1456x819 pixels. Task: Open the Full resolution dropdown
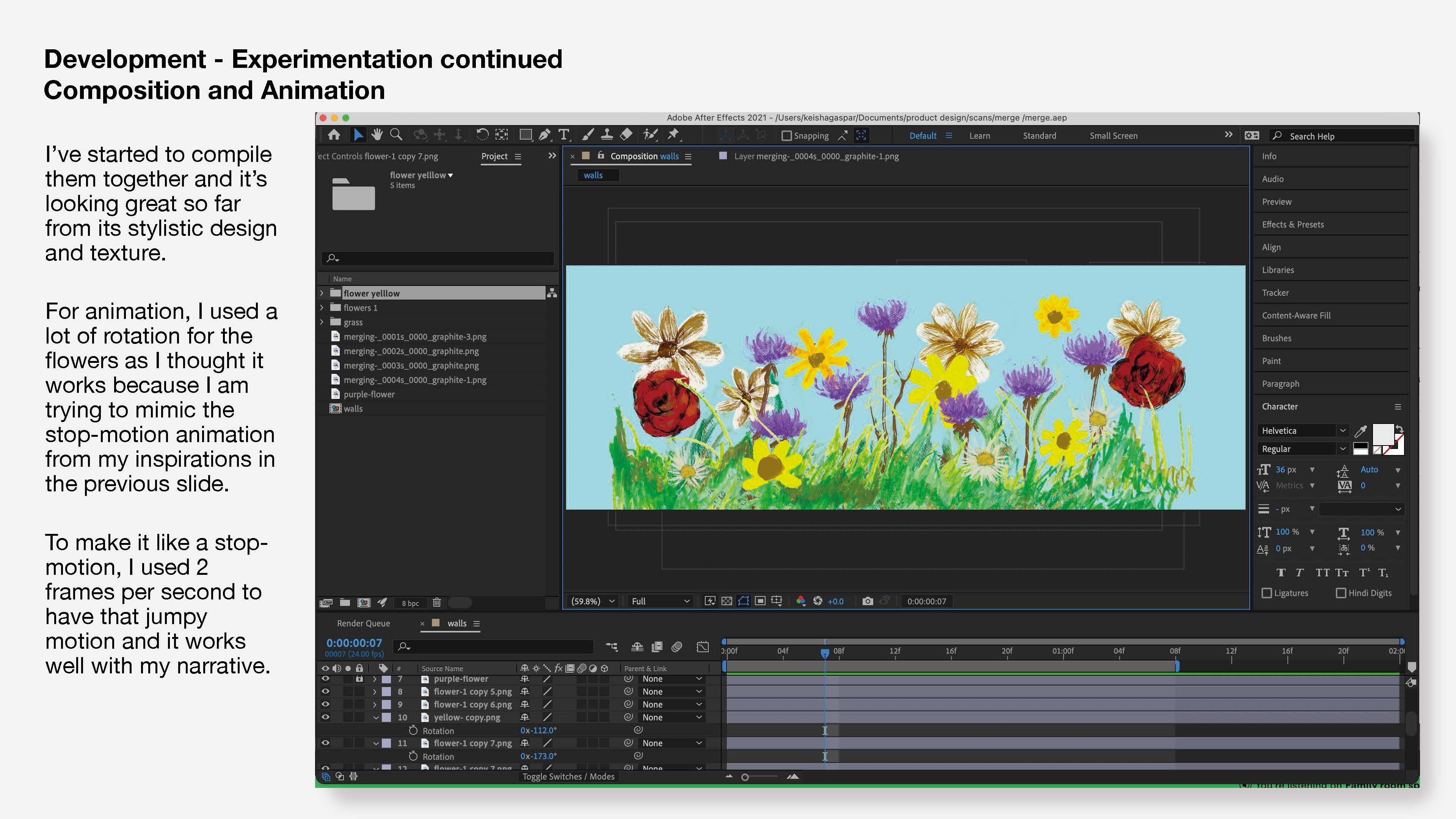click(660, 601)
